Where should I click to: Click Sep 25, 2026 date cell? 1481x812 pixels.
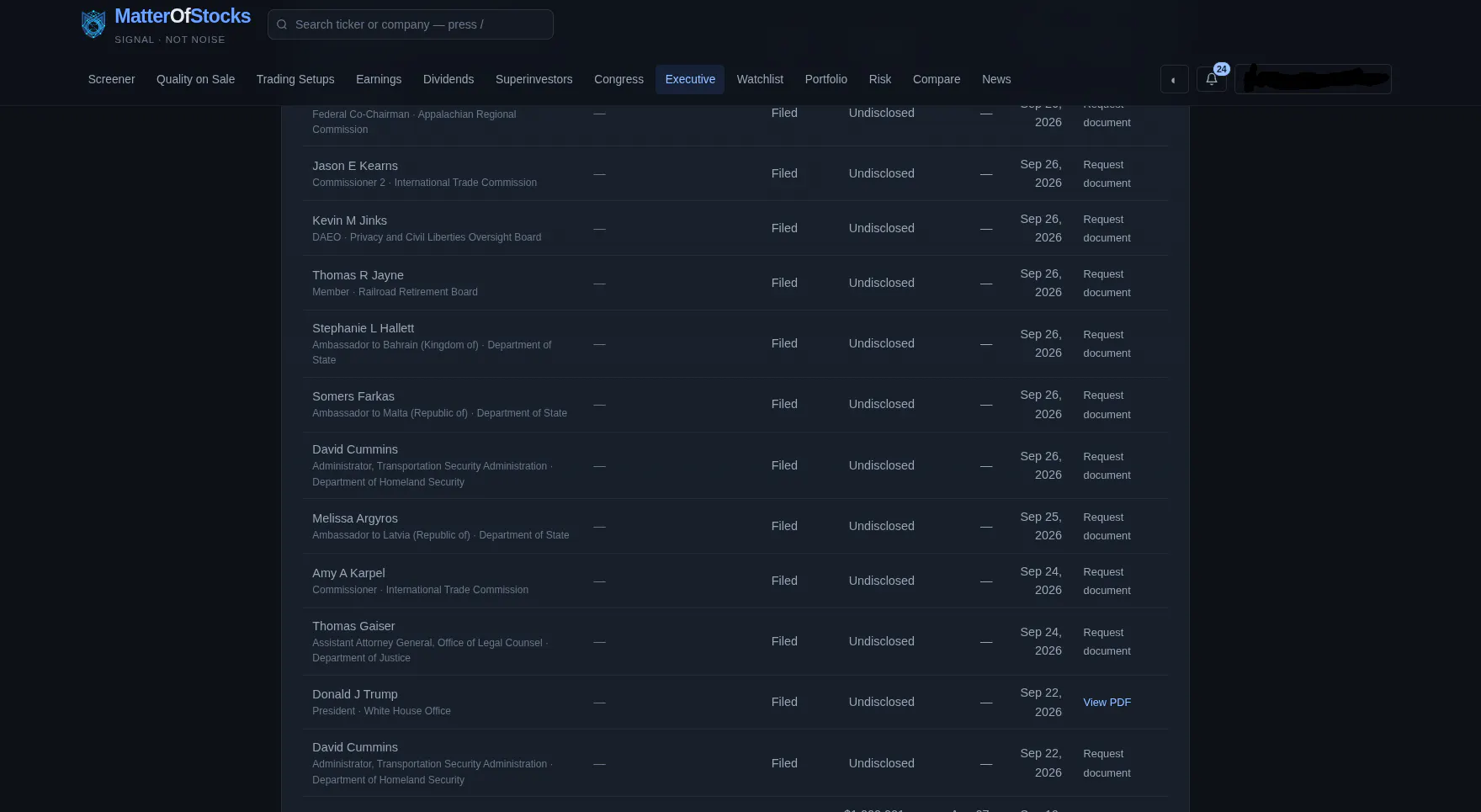pyautogui.click(x=1041, y=526)
